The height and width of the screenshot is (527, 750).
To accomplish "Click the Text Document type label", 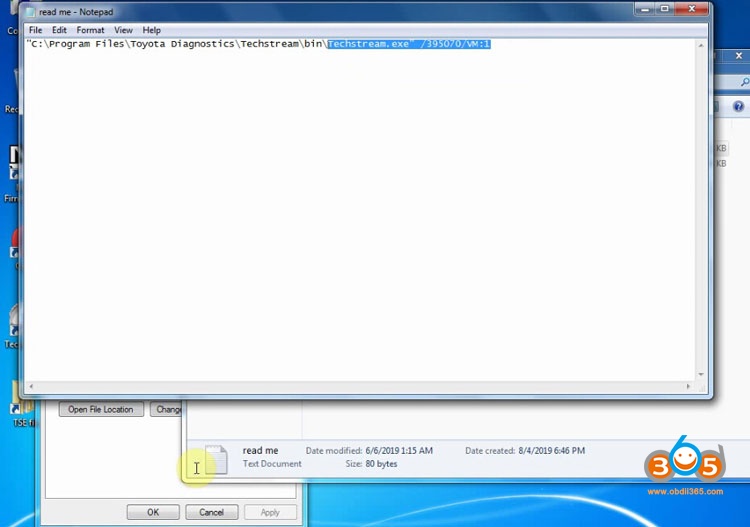I will tap(272, 464).
